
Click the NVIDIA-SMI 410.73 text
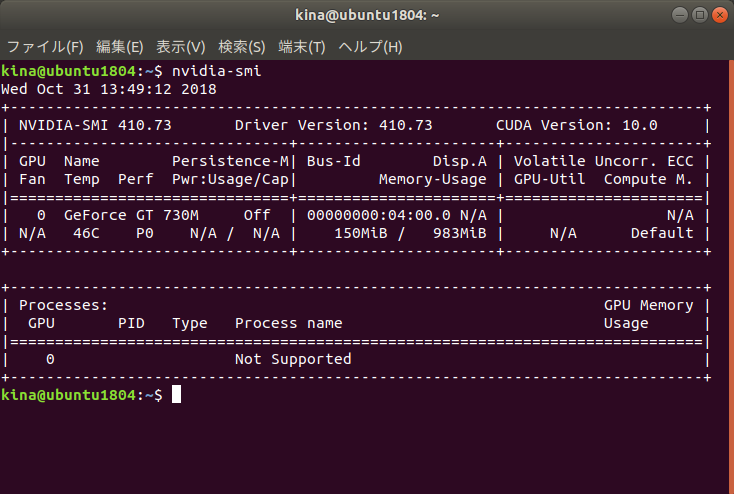click(x=95, y=125)
